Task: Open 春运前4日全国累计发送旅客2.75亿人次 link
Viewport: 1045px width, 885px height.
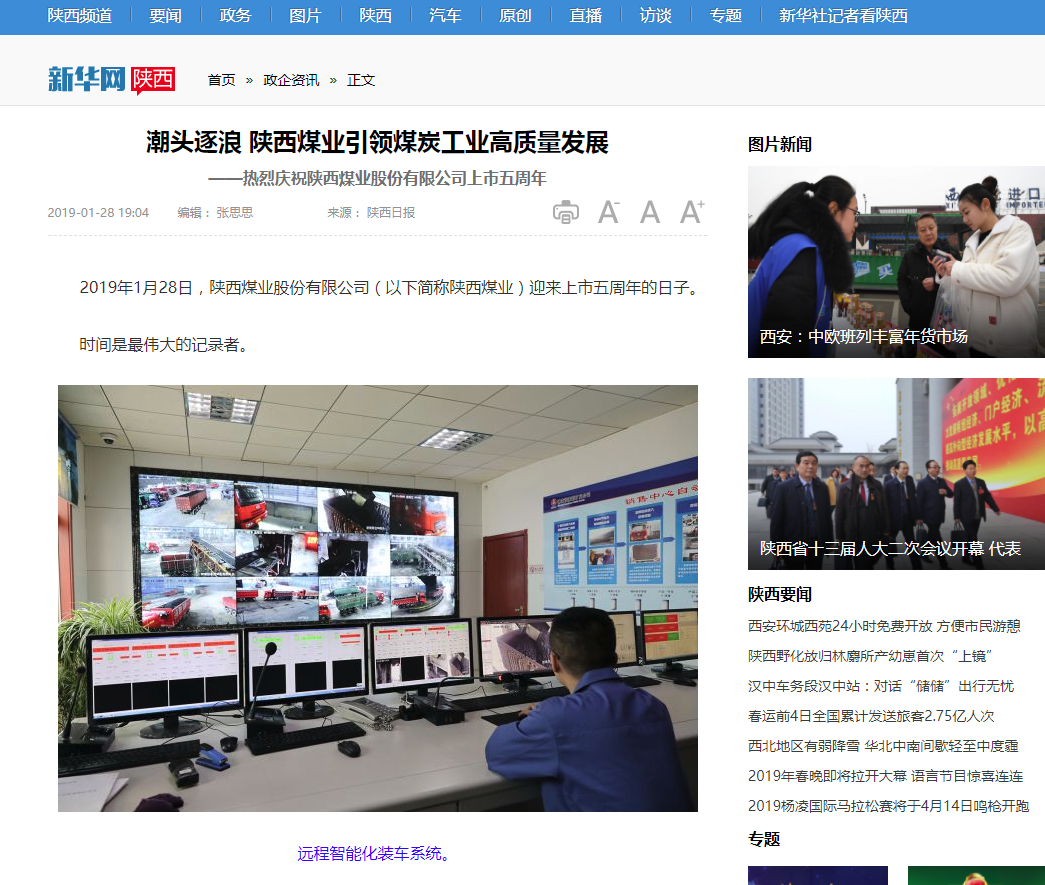Action: pos(871,716)
